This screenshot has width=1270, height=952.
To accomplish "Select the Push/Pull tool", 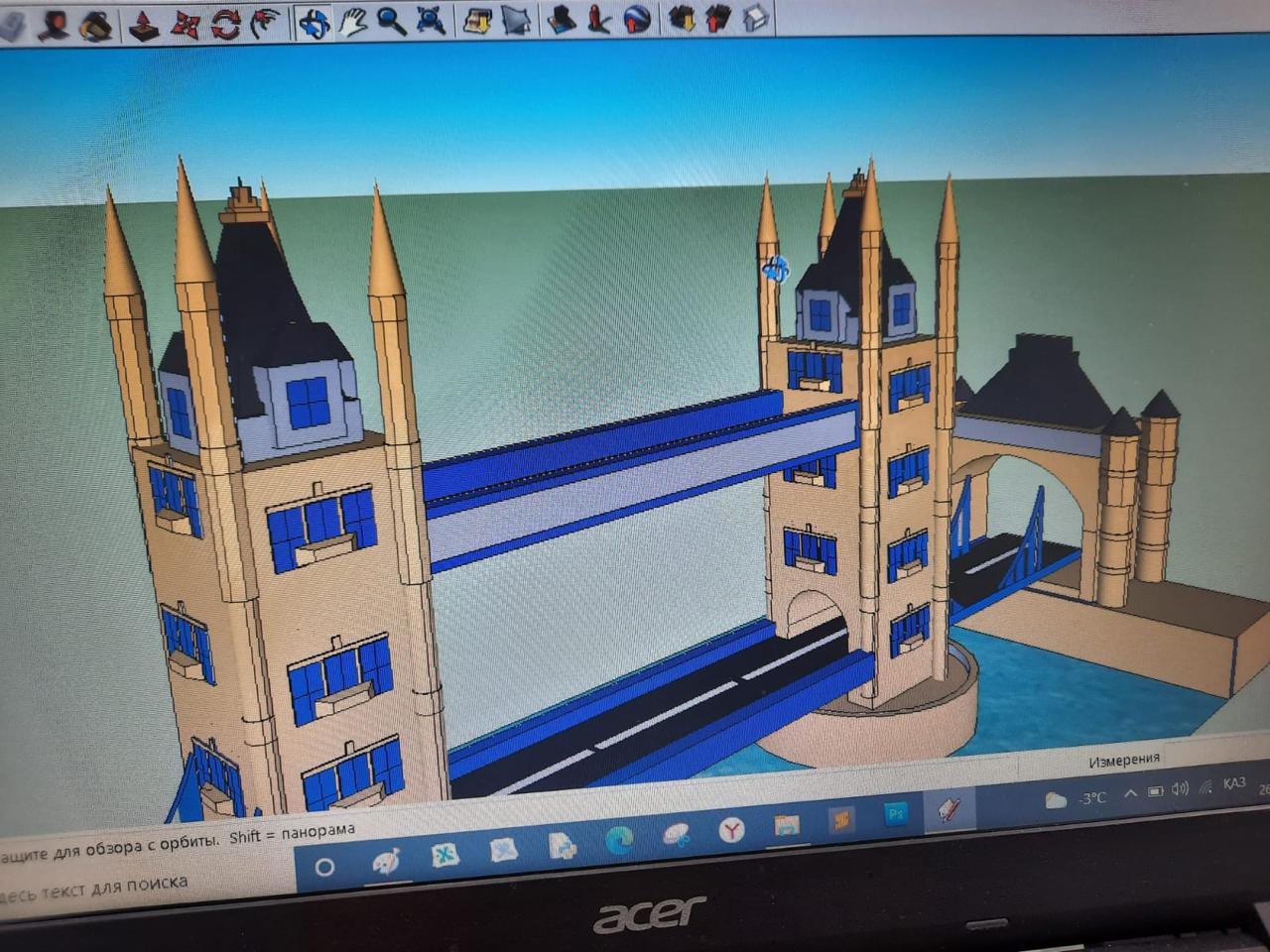I will tap(145, 24).
